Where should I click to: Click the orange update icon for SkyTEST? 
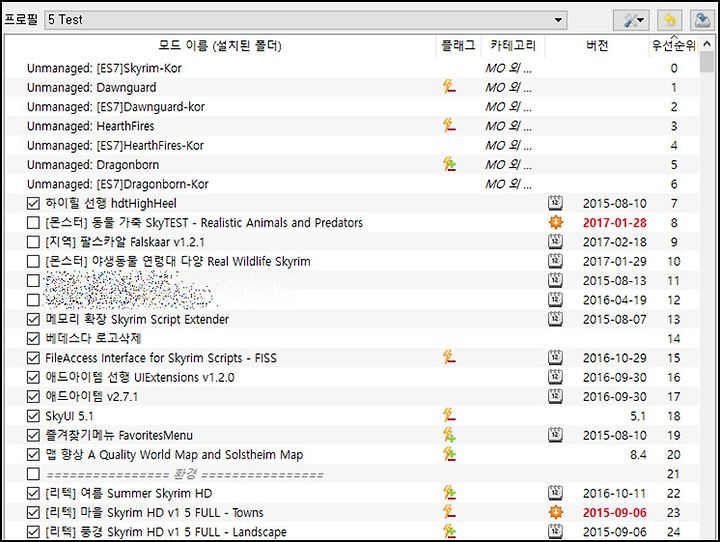(556, 222)
